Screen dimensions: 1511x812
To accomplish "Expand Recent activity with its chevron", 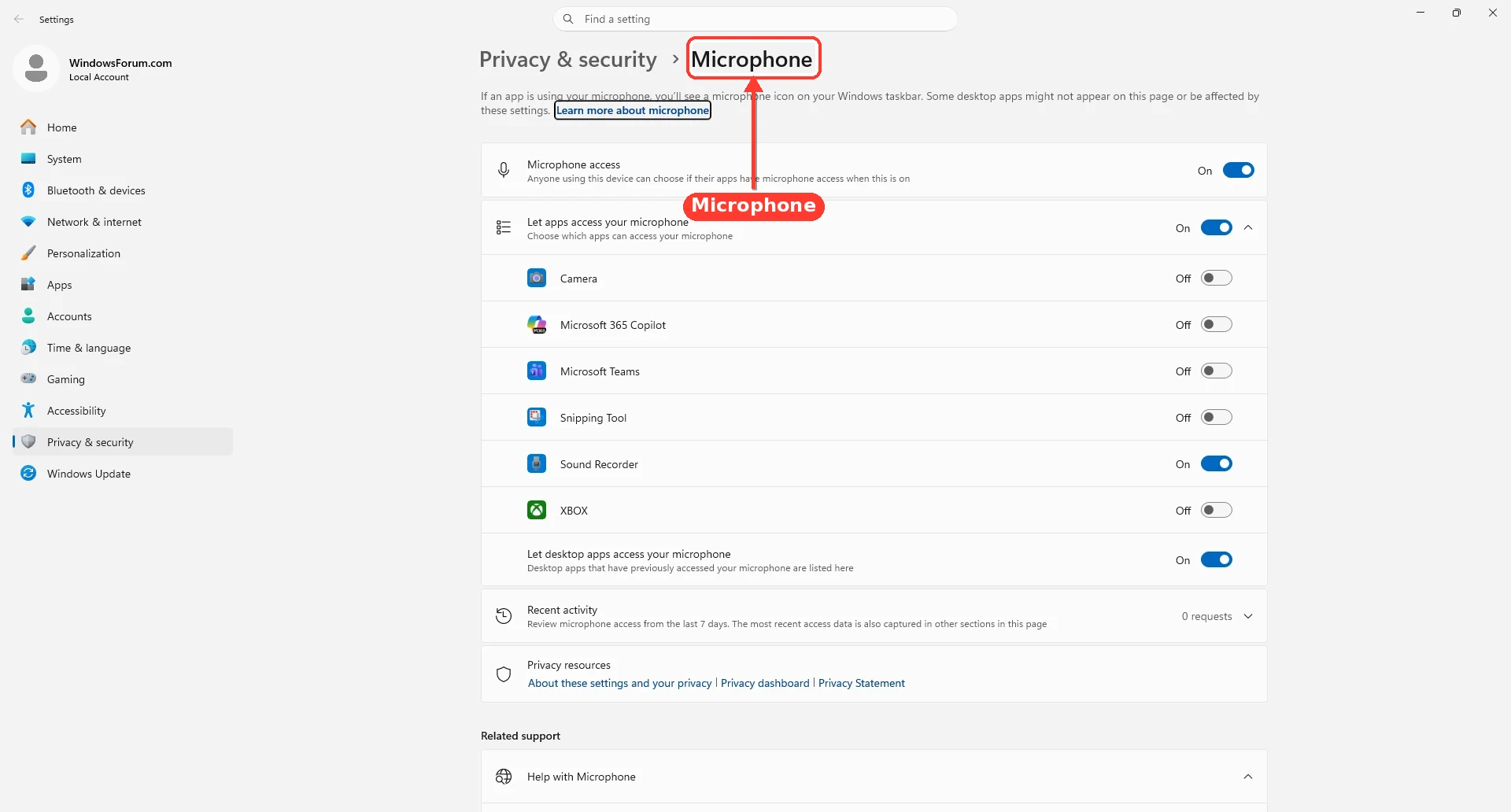I will [x=1248, y=616].
